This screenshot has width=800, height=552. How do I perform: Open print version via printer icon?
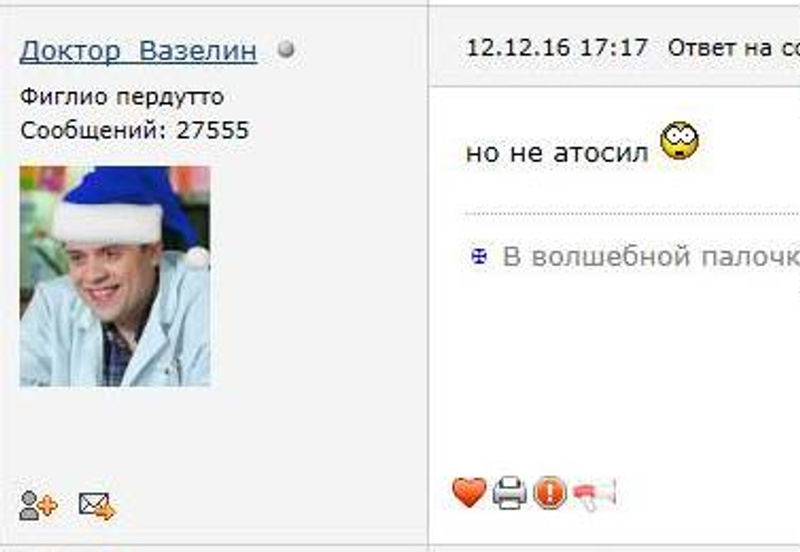tap(510, 493)
